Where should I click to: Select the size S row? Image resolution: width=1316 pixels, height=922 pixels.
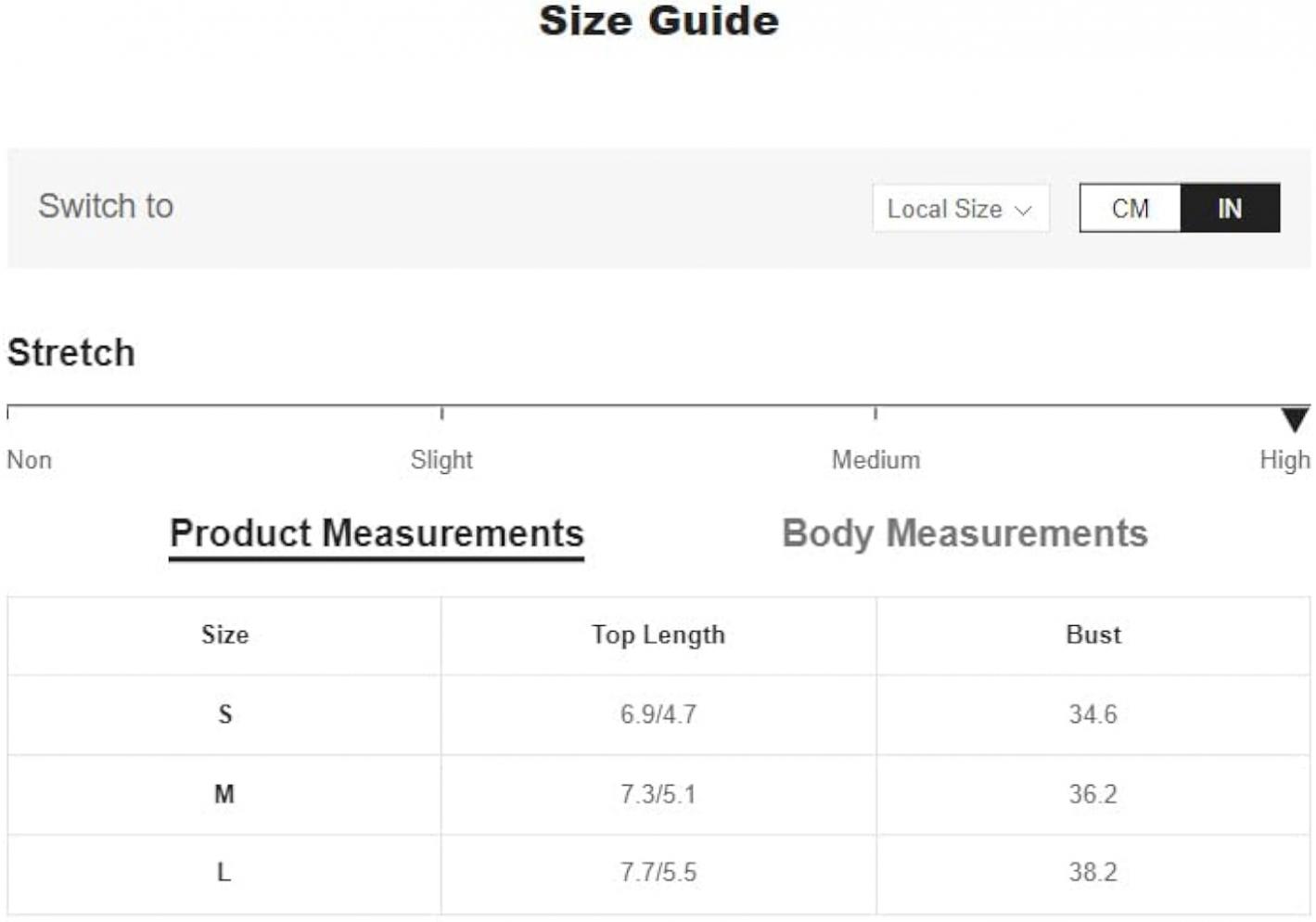click(x=658, y=714)
